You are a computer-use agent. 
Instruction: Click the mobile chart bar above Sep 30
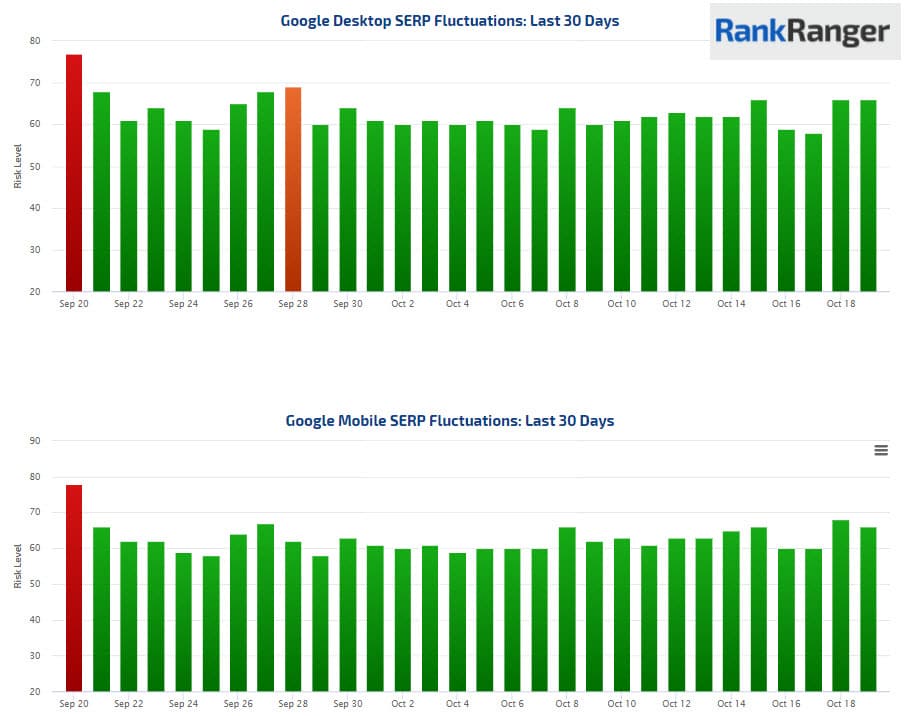[348, 615]
